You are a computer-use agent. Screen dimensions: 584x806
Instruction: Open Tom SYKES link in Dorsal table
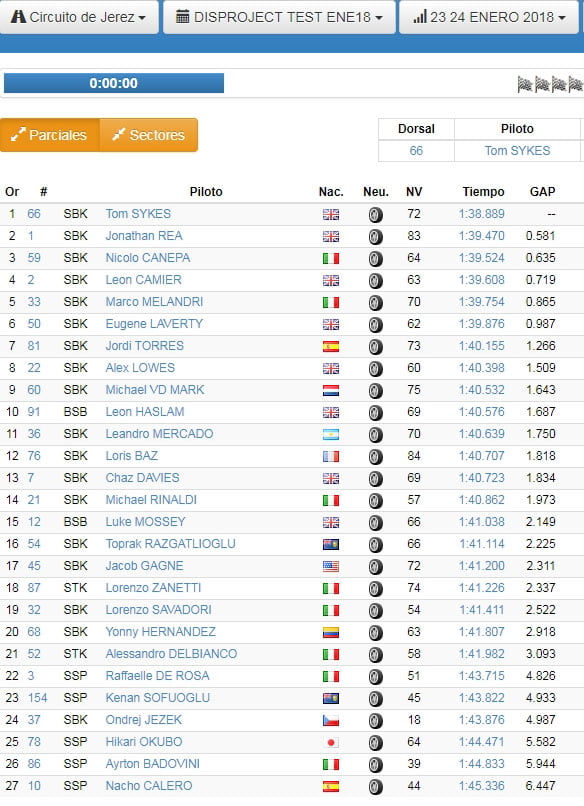[517, 151]
